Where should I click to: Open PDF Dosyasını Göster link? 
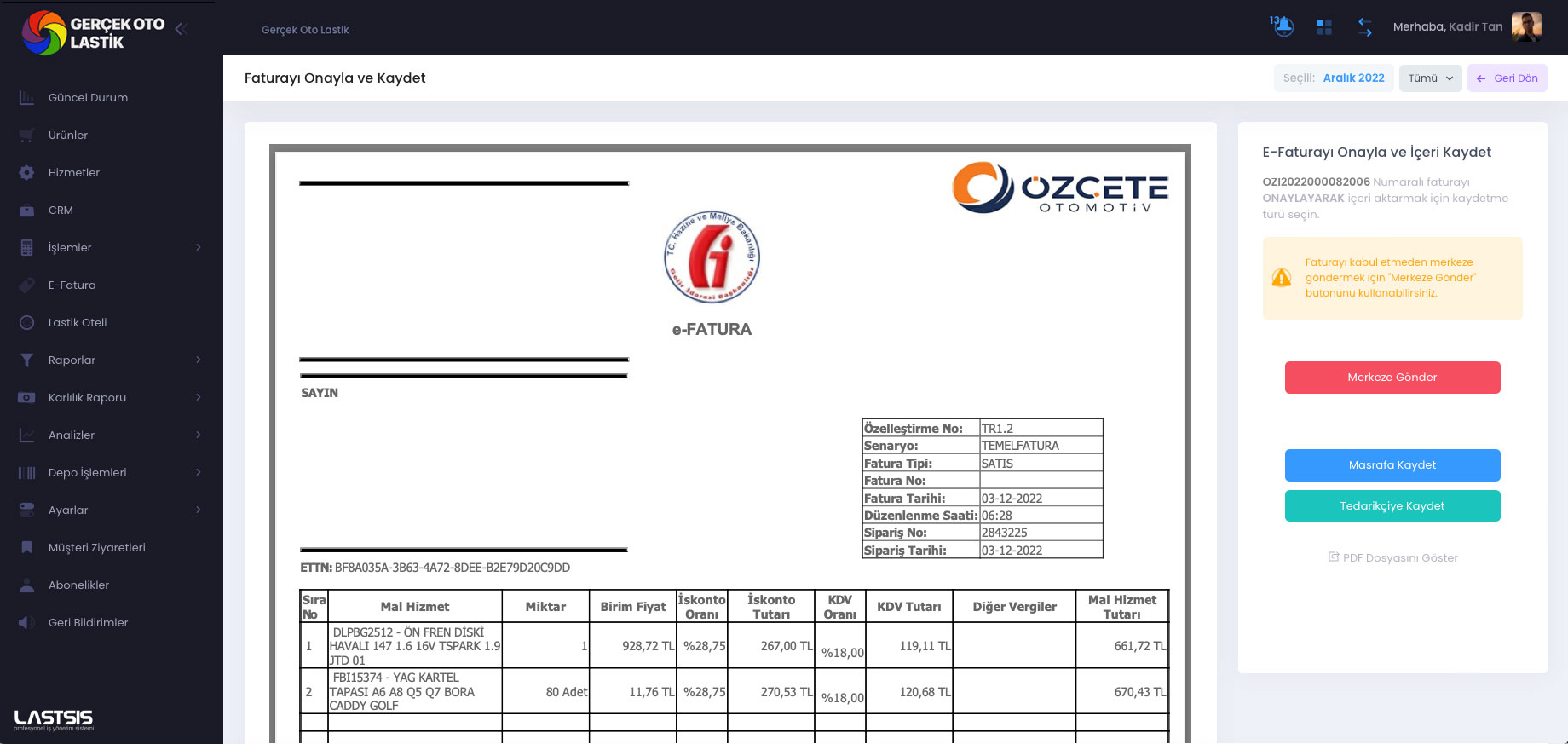1393,558
